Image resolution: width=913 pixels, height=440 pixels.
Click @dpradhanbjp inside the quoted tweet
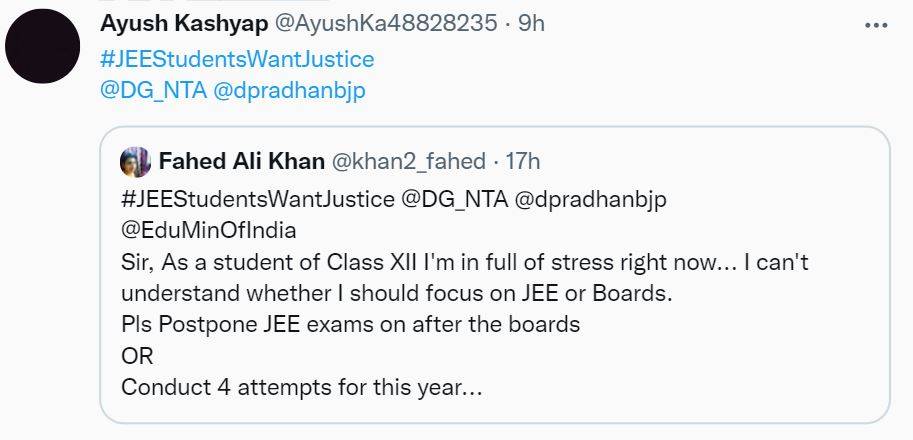(x=590, y=198)
